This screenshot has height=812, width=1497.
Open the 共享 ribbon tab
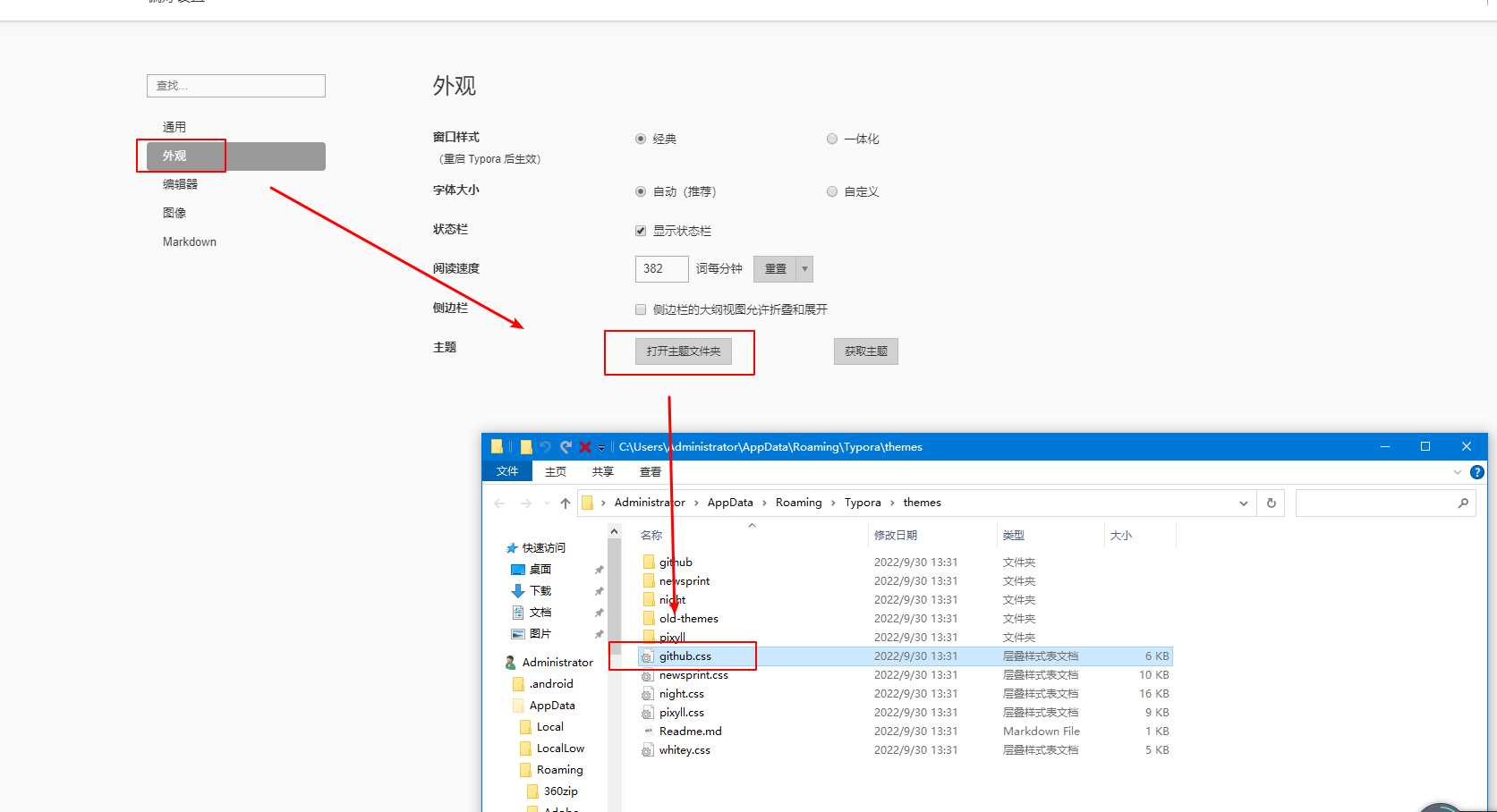[603, 472]
